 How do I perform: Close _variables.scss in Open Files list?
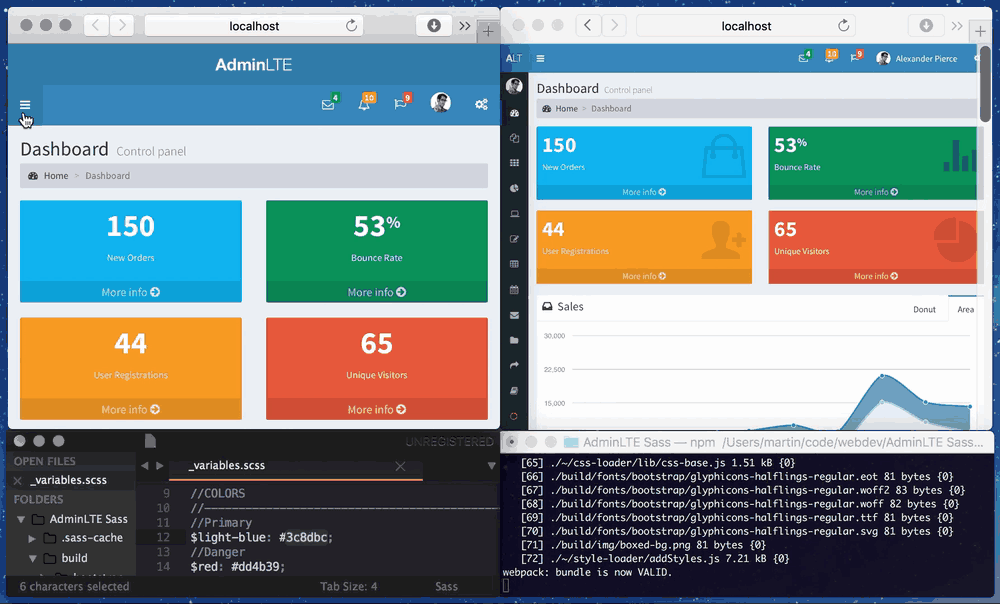(x=17, y=480)
